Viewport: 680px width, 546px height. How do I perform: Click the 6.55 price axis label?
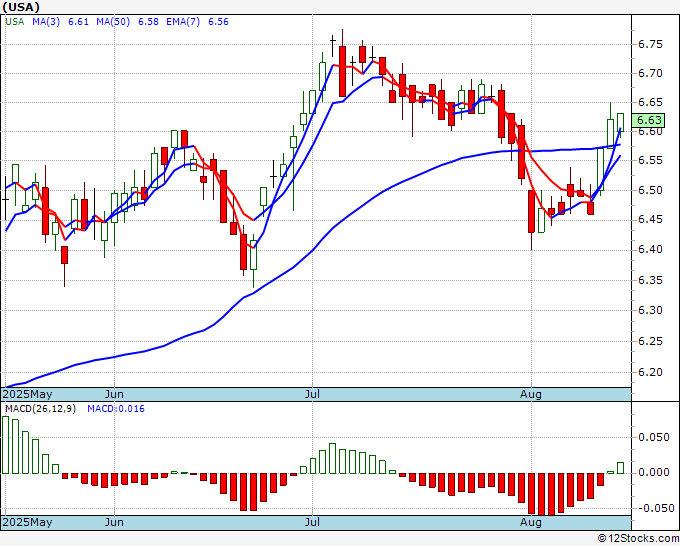(x=650, y=160)
